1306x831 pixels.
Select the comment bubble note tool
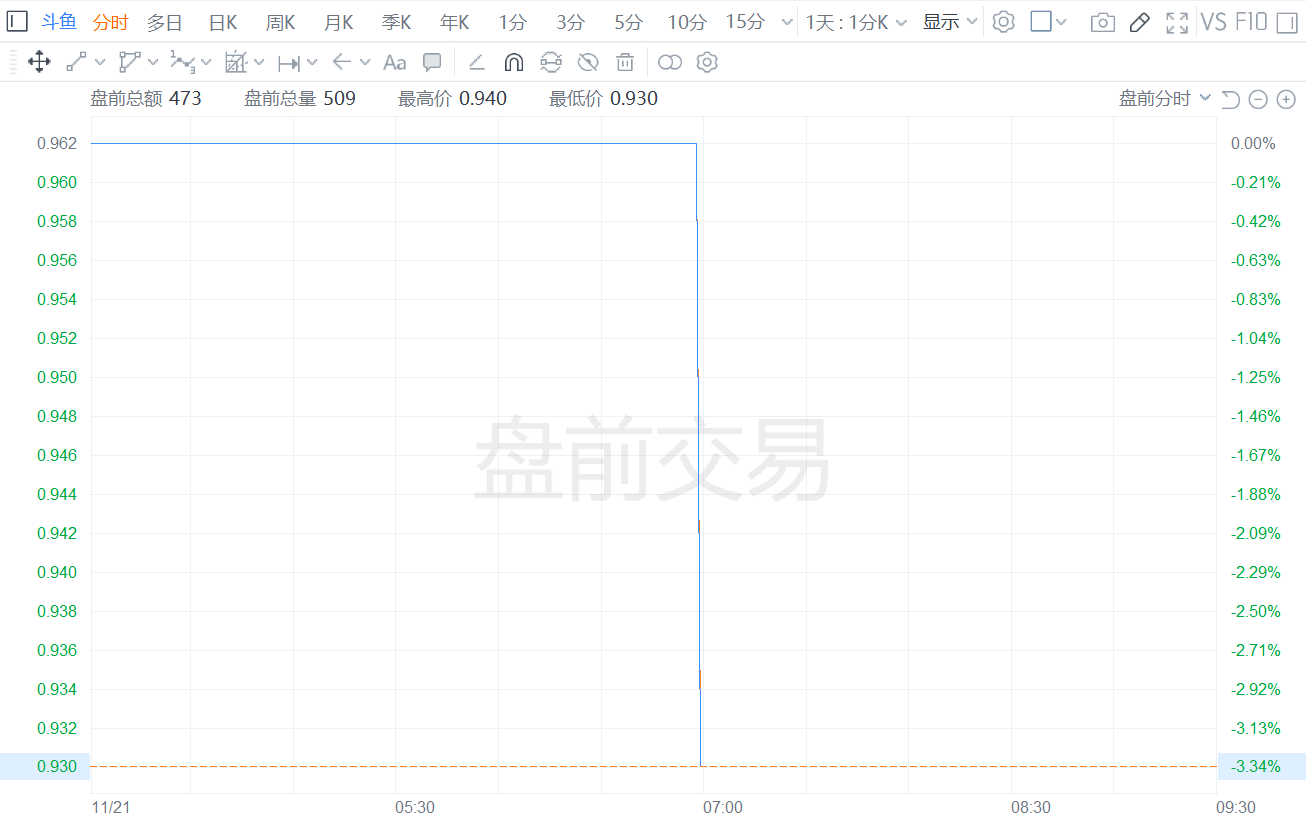(x=432, y=63)
